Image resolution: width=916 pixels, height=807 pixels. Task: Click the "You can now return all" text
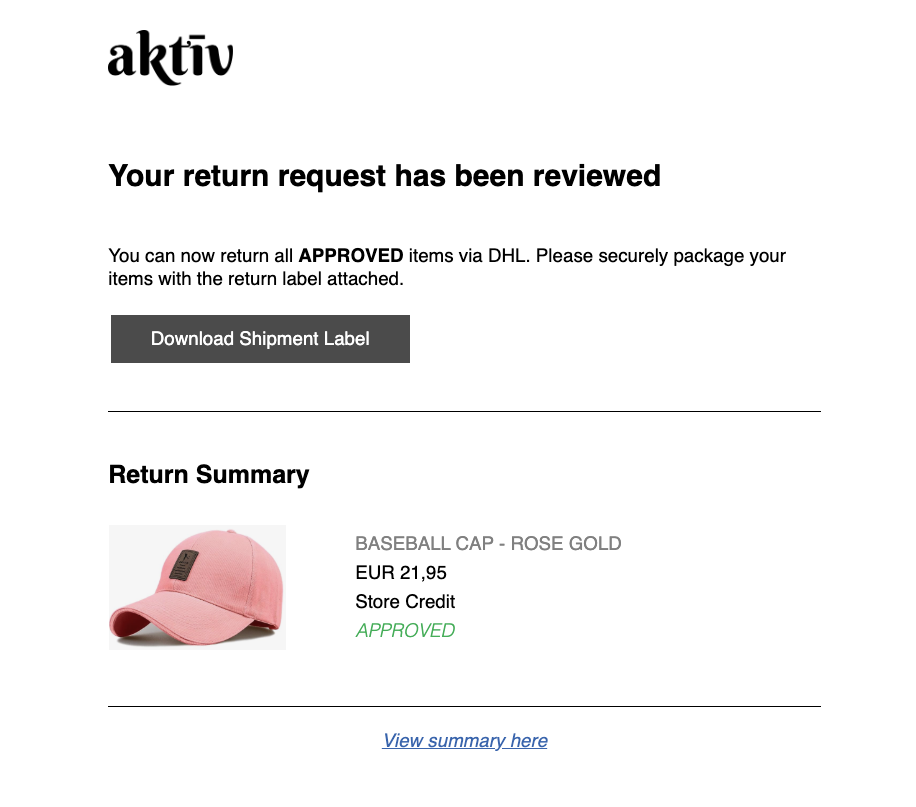point(200,255)
